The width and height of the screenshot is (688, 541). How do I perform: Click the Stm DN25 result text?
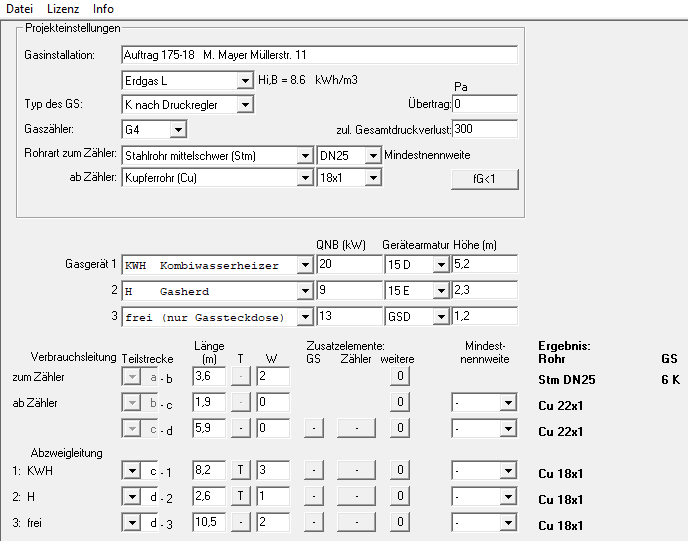pyautogui.click(x=566, y=380)
